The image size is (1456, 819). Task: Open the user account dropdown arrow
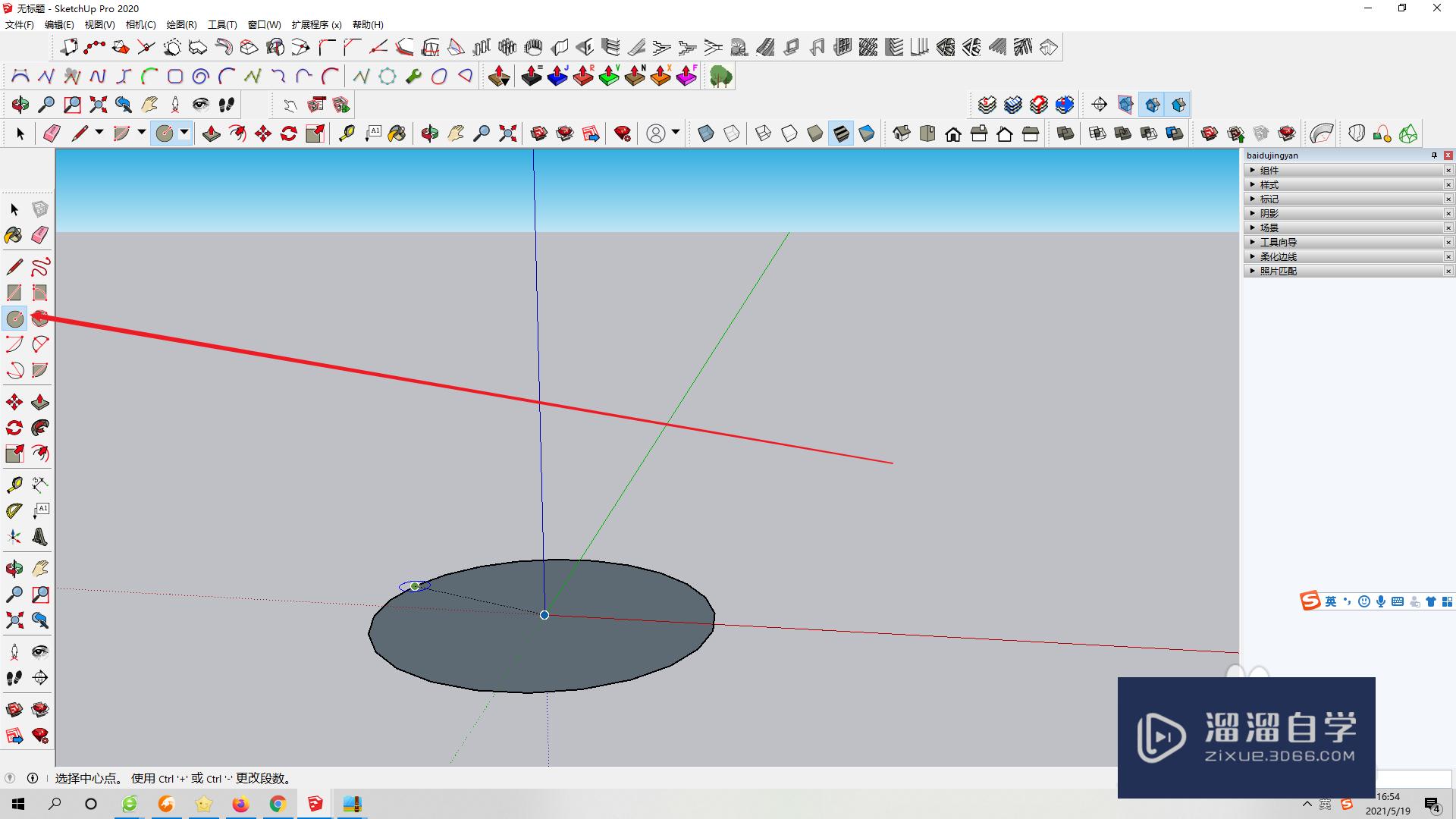[x=676, y=133]
